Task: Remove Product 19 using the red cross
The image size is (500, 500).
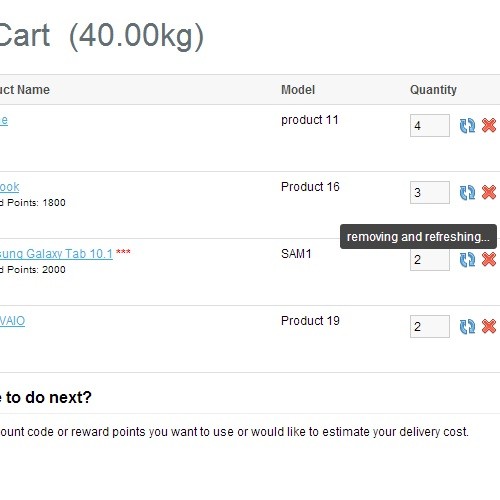Action: pyautogui.click(x=489, y=326)
